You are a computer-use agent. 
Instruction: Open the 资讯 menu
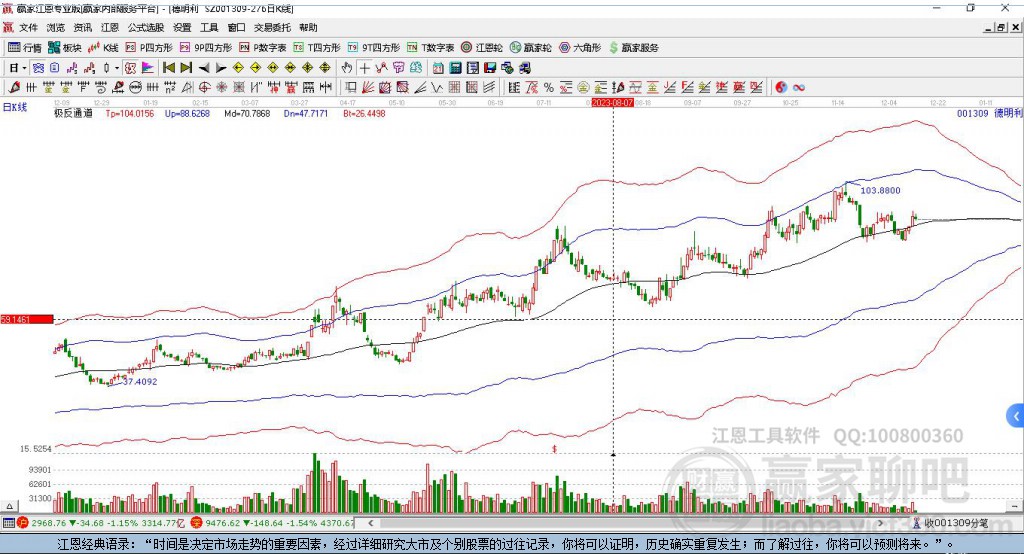point(83,27)
